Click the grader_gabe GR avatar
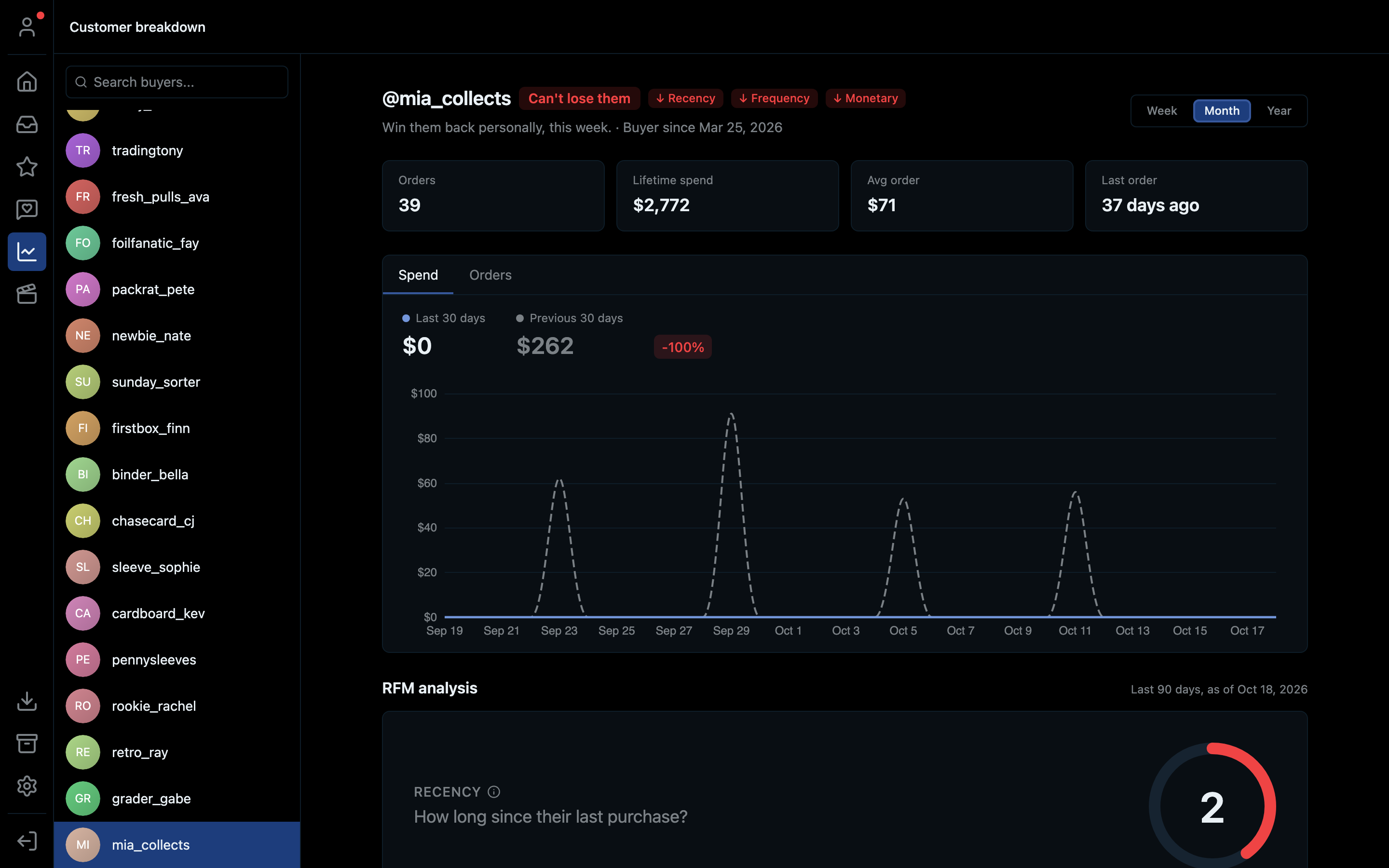This screenshot has height=868, width=1389. click(82, 799)
